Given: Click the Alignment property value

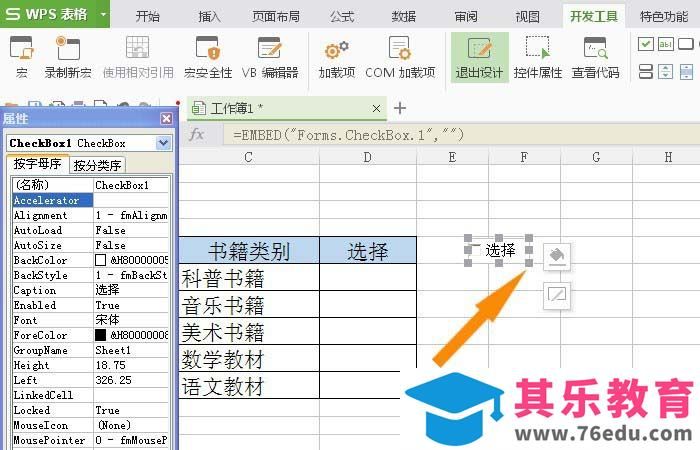Looking at the screenshot, I should tap(131, 215).
